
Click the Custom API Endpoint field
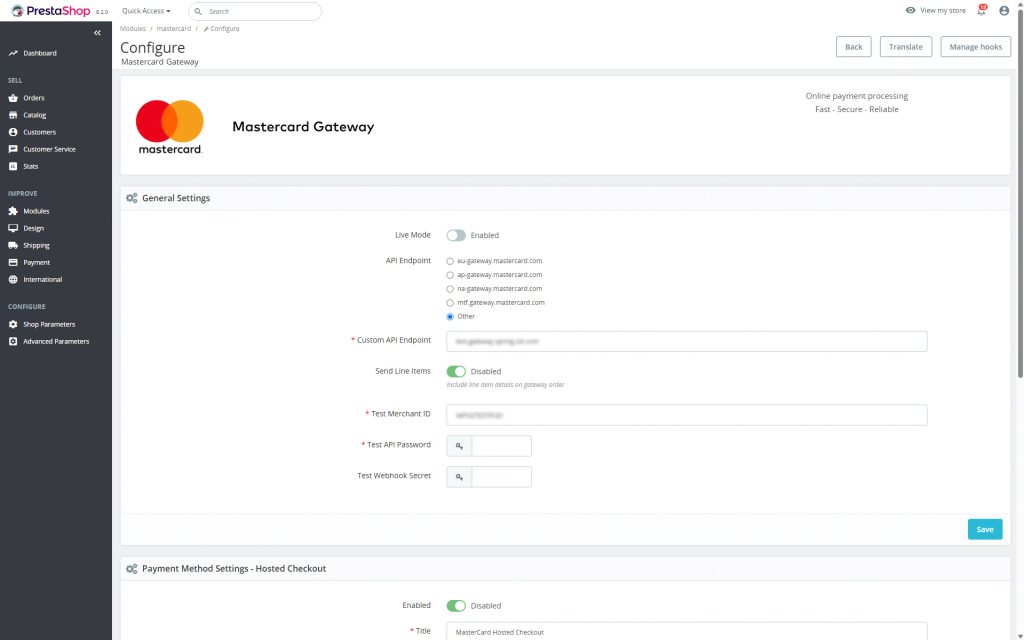coord(686,342)
